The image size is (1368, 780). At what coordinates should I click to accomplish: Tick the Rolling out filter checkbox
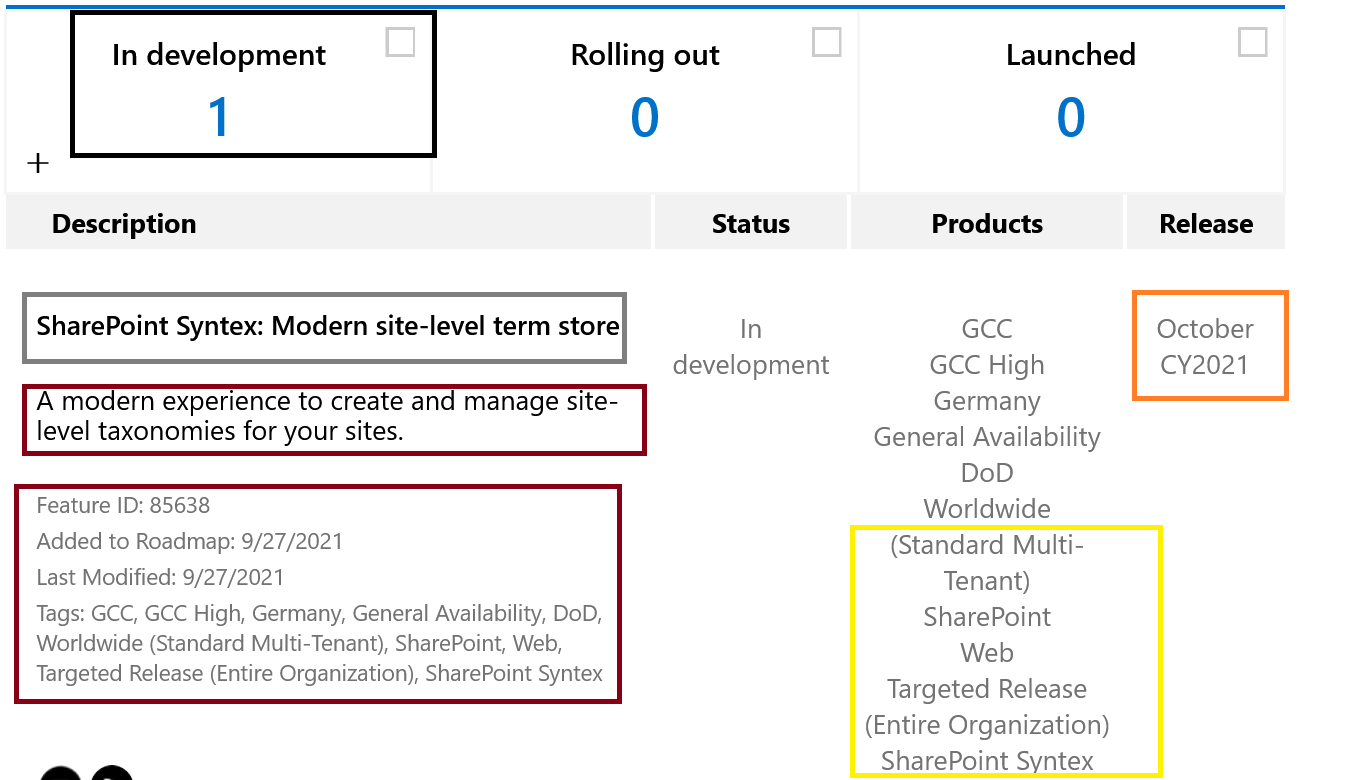827,42
